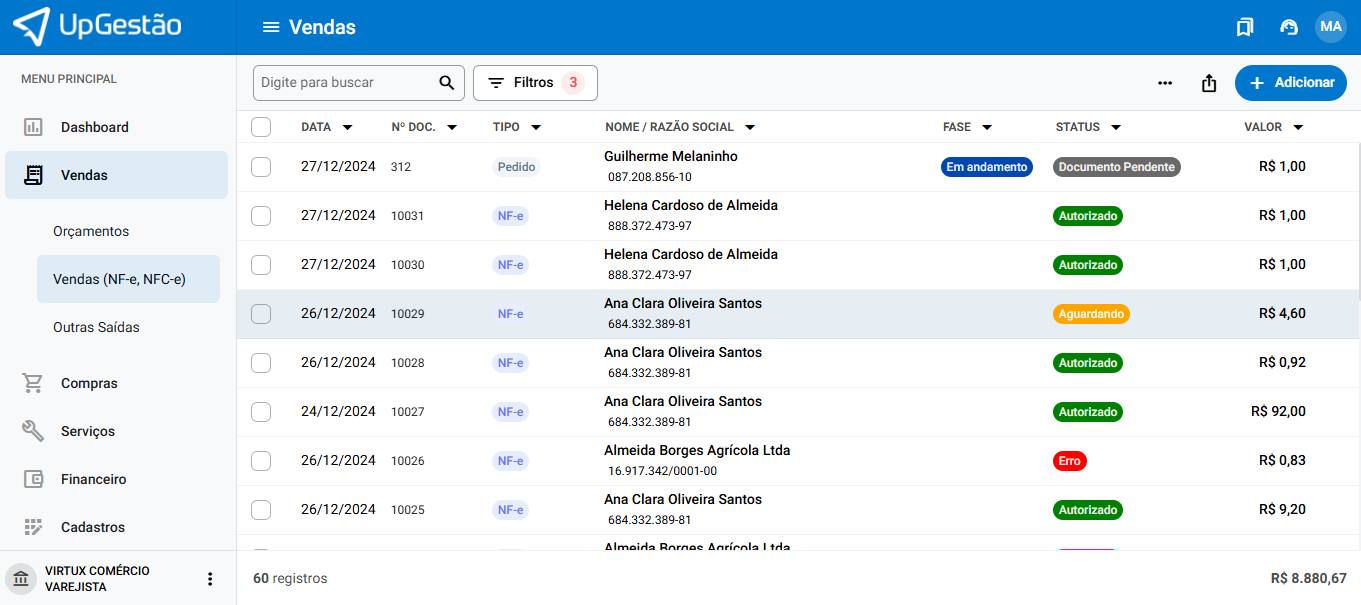Click the red Erro status badge

(1069, 461)
